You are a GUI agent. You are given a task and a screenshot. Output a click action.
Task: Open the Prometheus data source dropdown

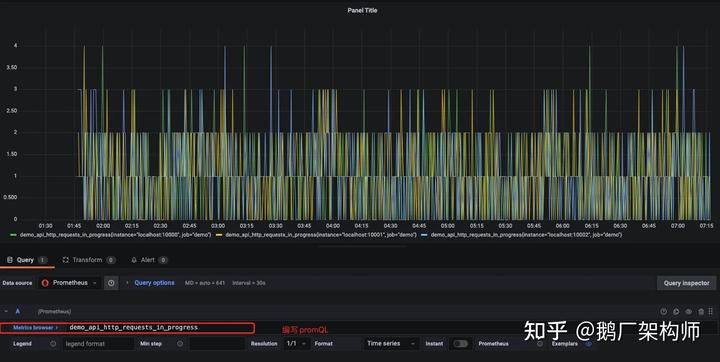click(69, 283)
